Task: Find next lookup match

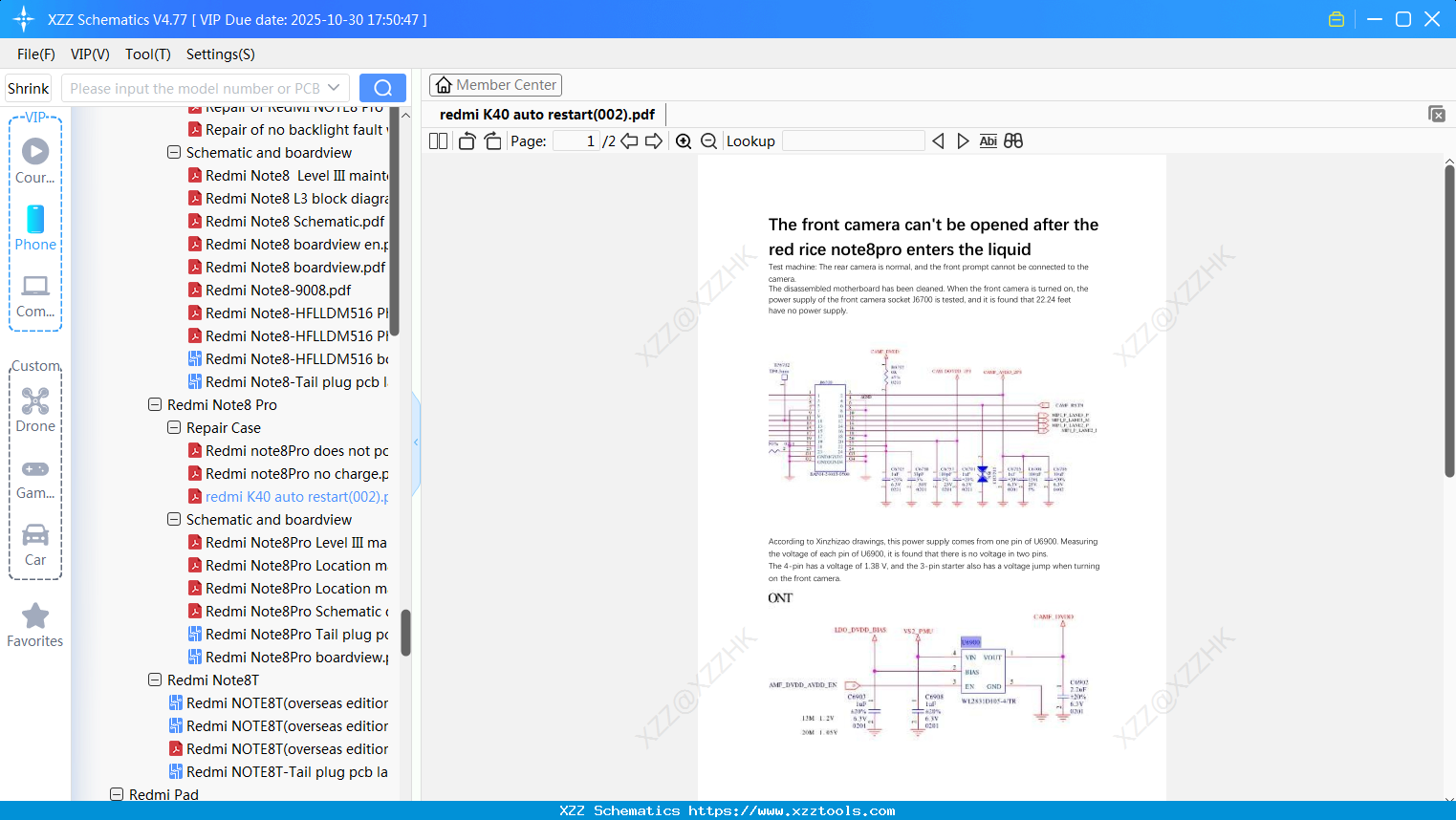Action: pos(963,141)
